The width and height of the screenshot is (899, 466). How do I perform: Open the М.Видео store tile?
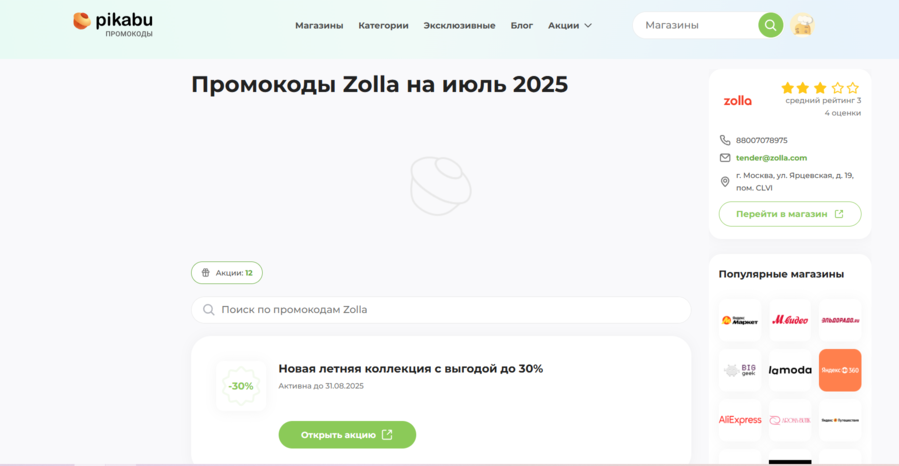[790, 320]
